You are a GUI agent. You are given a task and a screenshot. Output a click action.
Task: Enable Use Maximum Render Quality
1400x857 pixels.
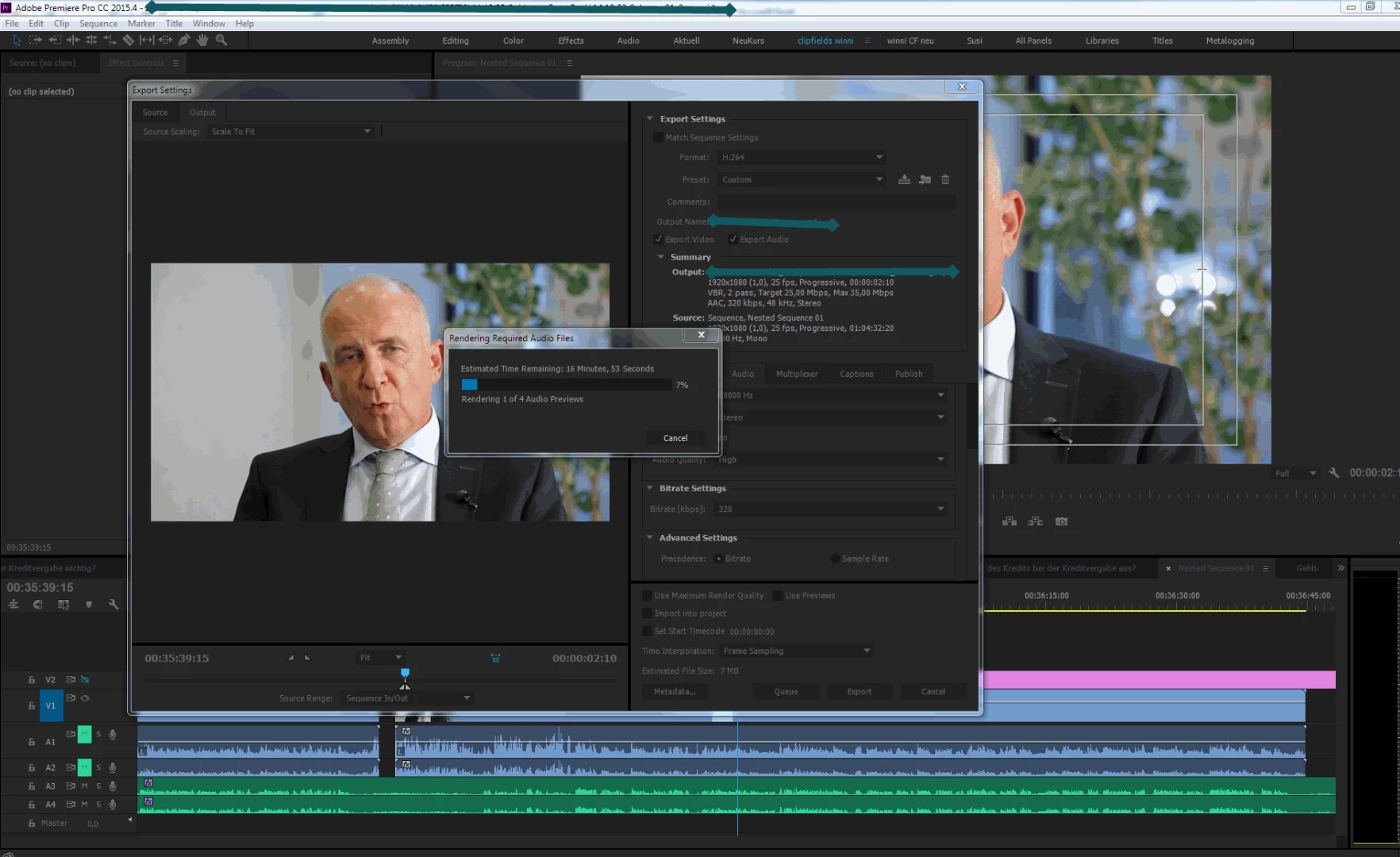647,595
